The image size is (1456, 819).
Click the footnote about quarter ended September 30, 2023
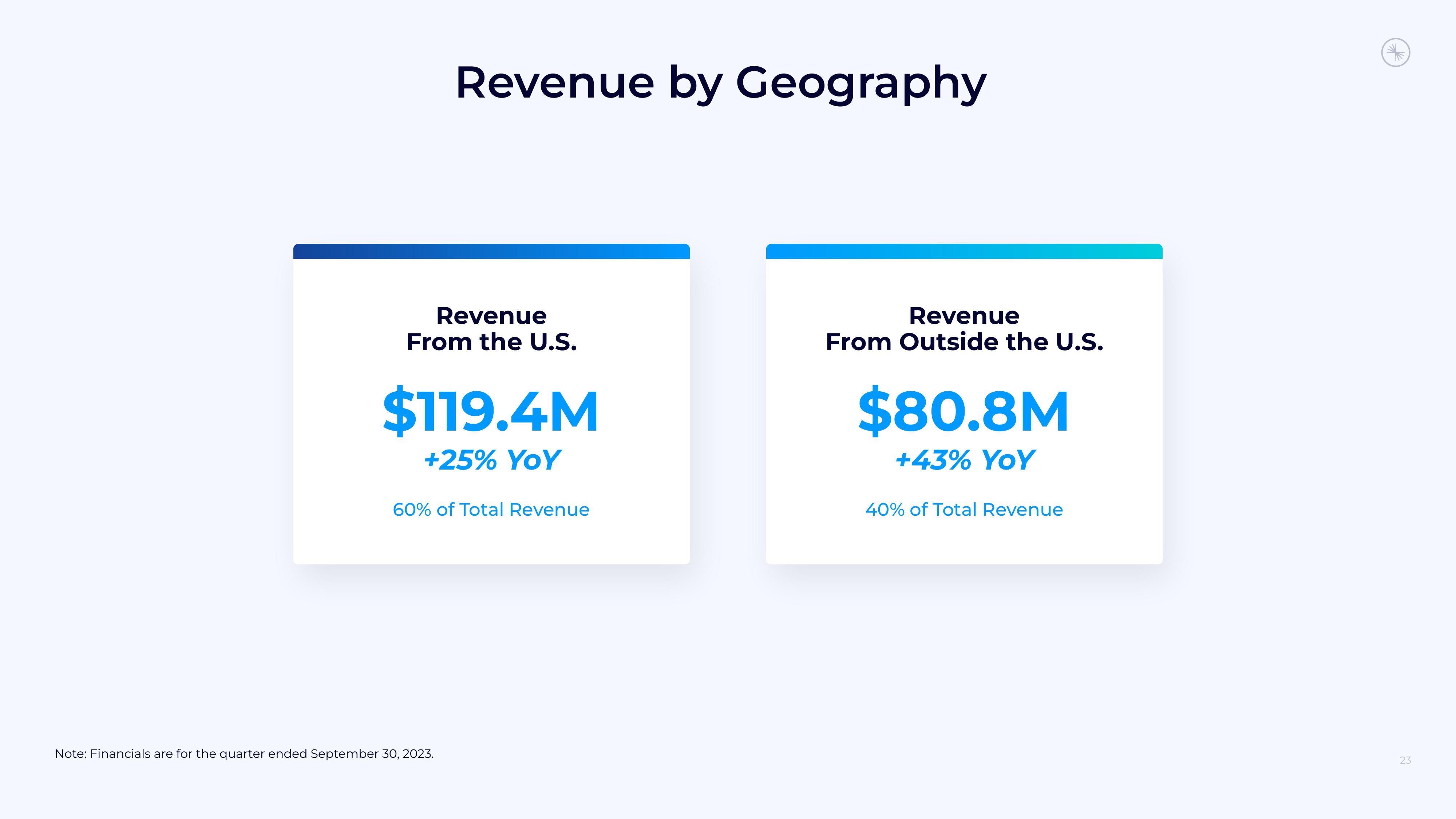click(244, 754)
